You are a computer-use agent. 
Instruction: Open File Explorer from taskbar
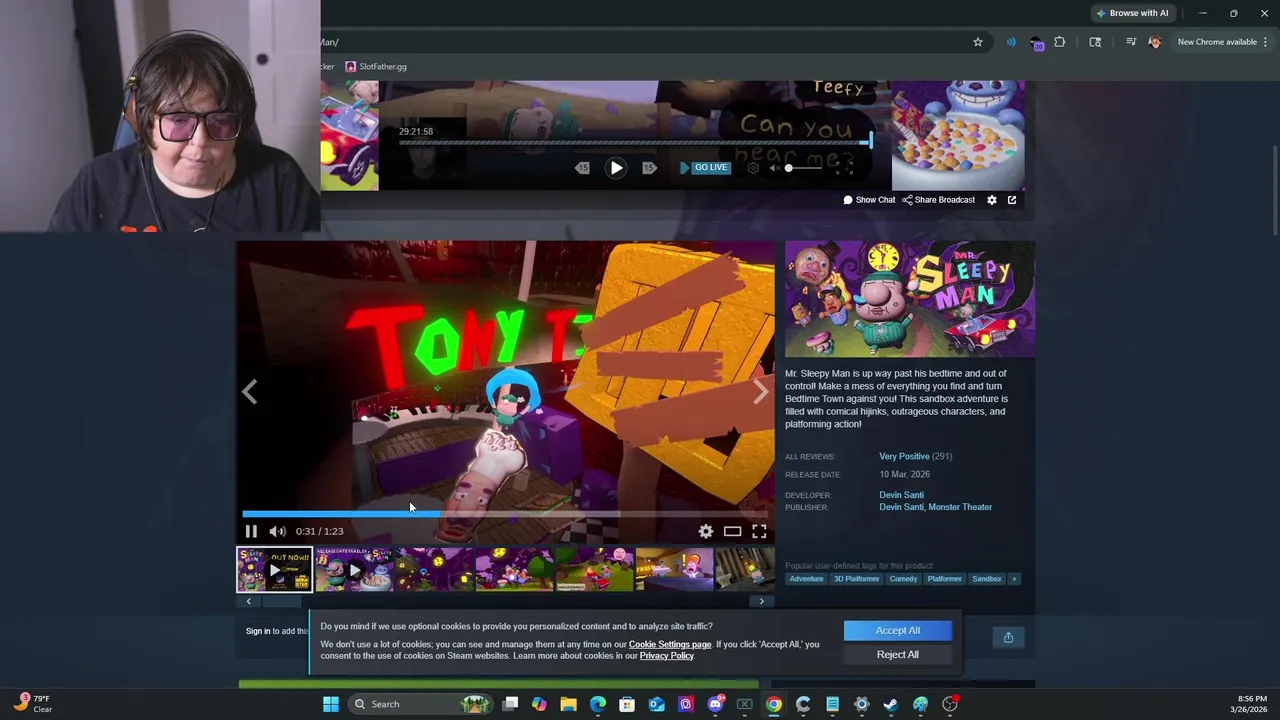tap(568, 704)
